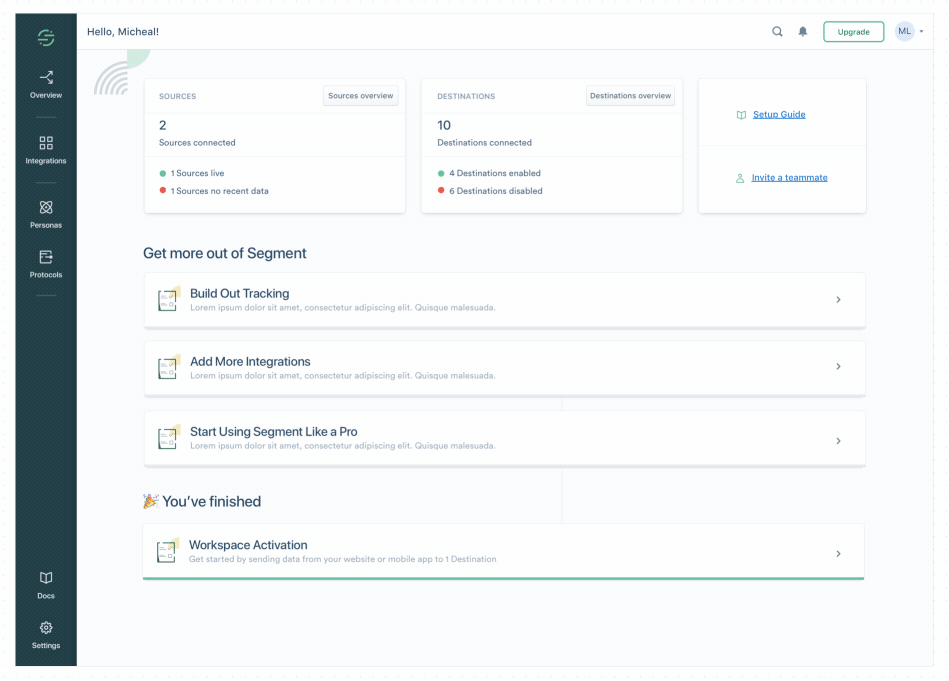The image size is (949, 681).
Task: Open Docs from the sidebar
Action: 46,585
